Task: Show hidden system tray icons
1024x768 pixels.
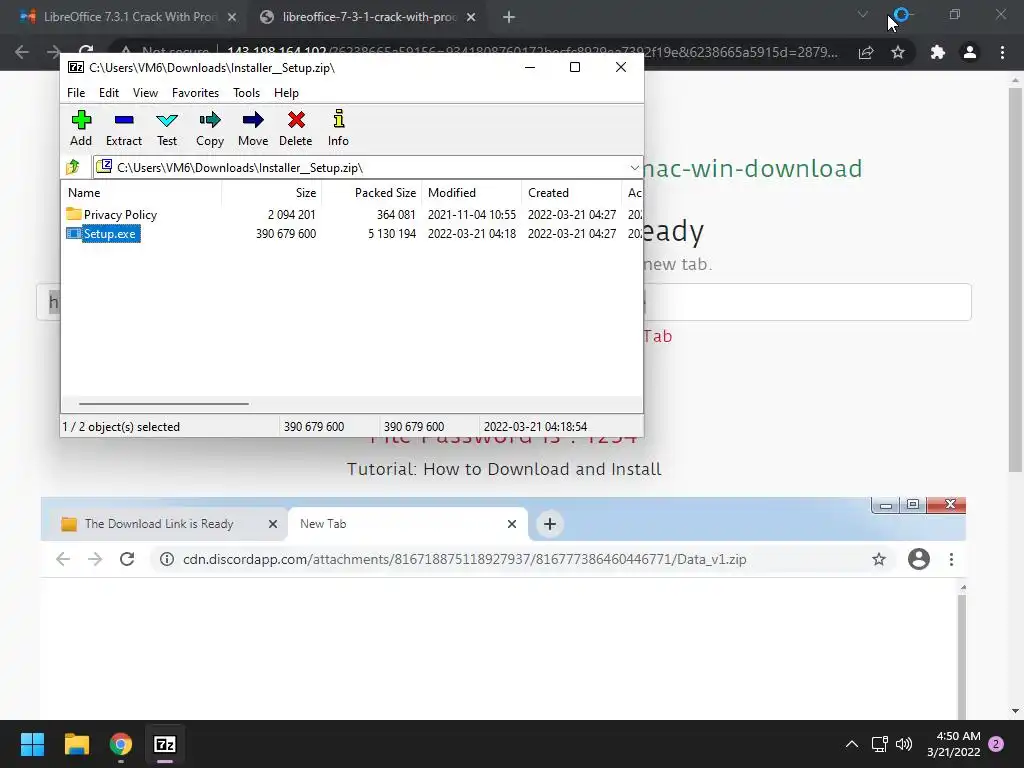Action: point(852,744)
